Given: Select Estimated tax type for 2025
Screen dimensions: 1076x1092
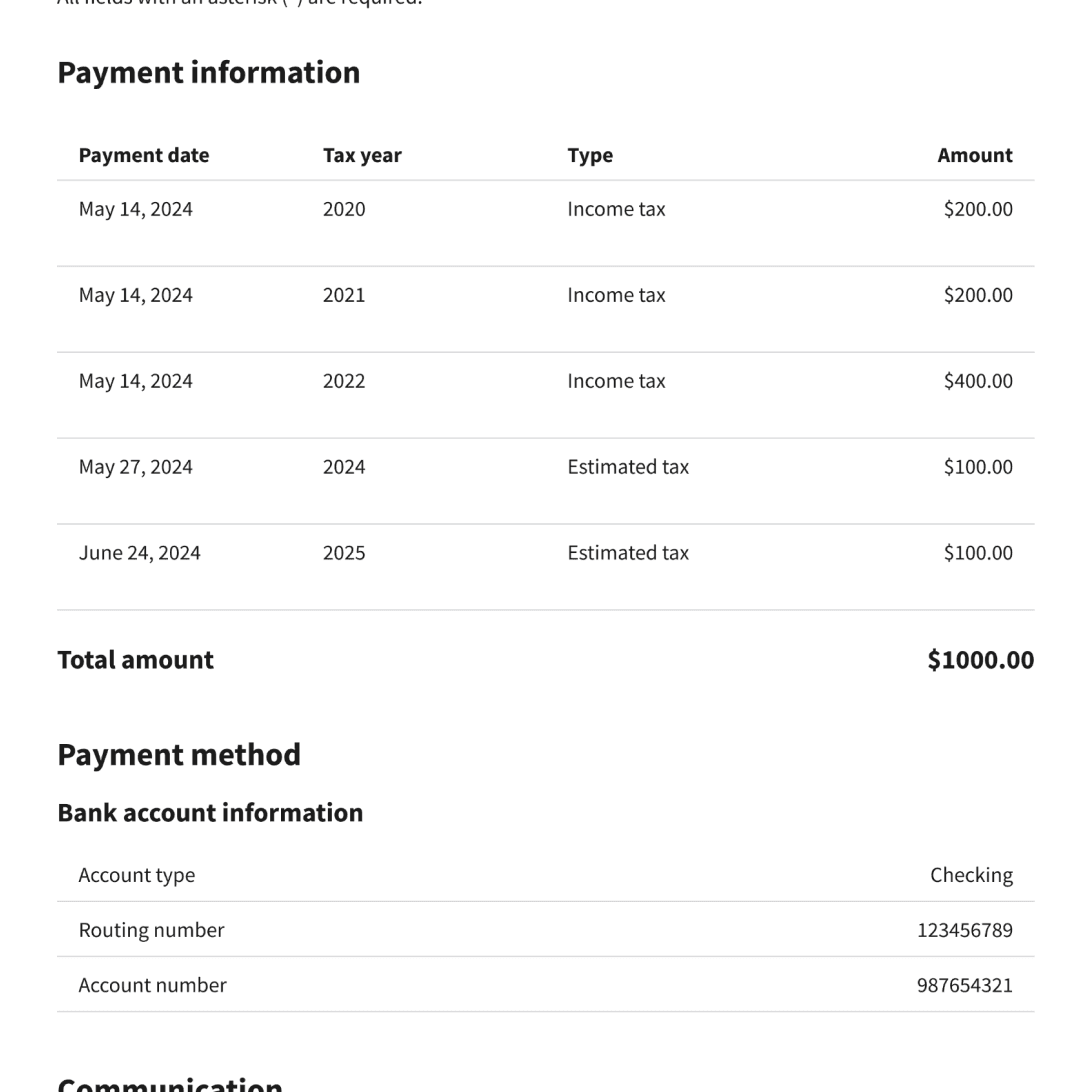Looking at the screenshot, I should click(x=628, y=553).
